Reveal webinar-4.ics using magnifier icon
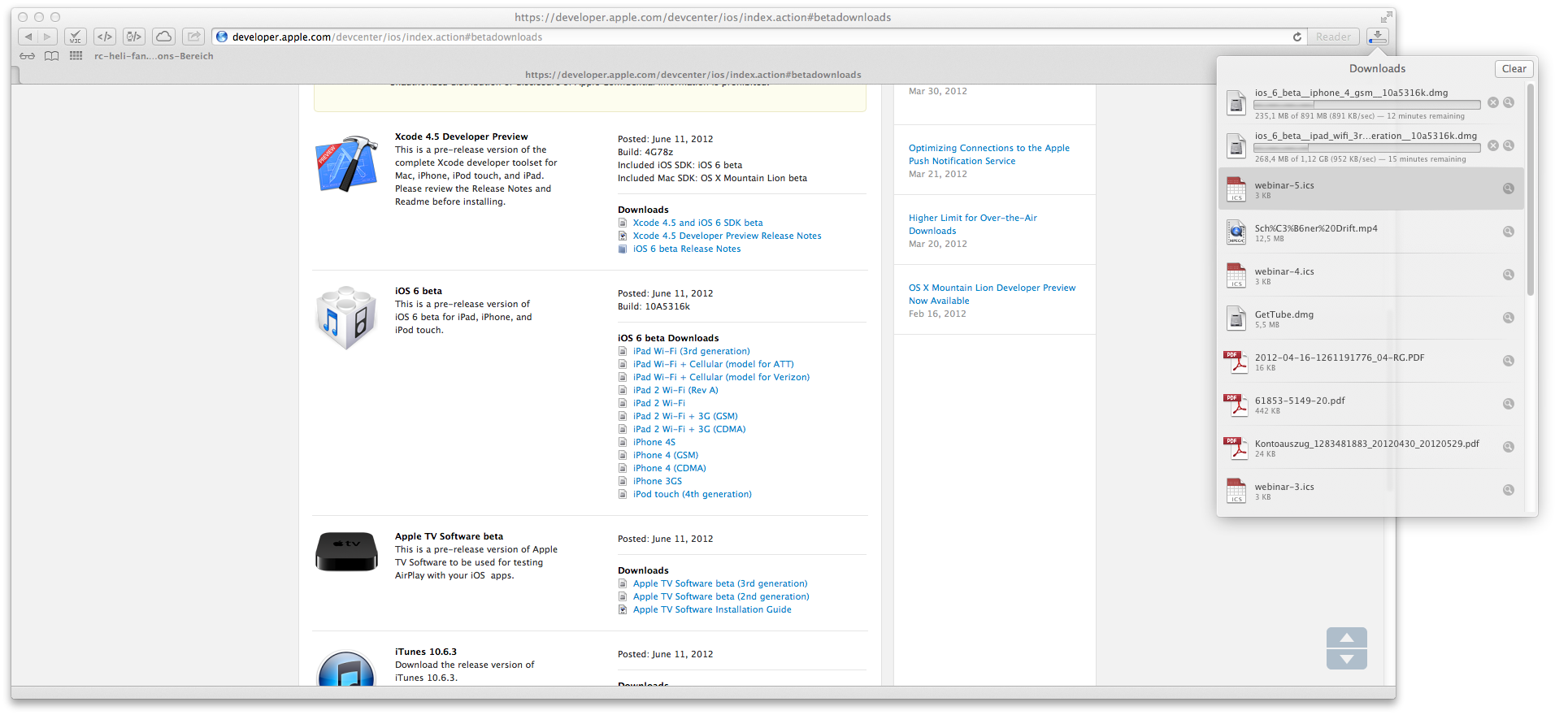Image resolution: width=1568 pixels, height=715 pixels. tap(1509, 275)
